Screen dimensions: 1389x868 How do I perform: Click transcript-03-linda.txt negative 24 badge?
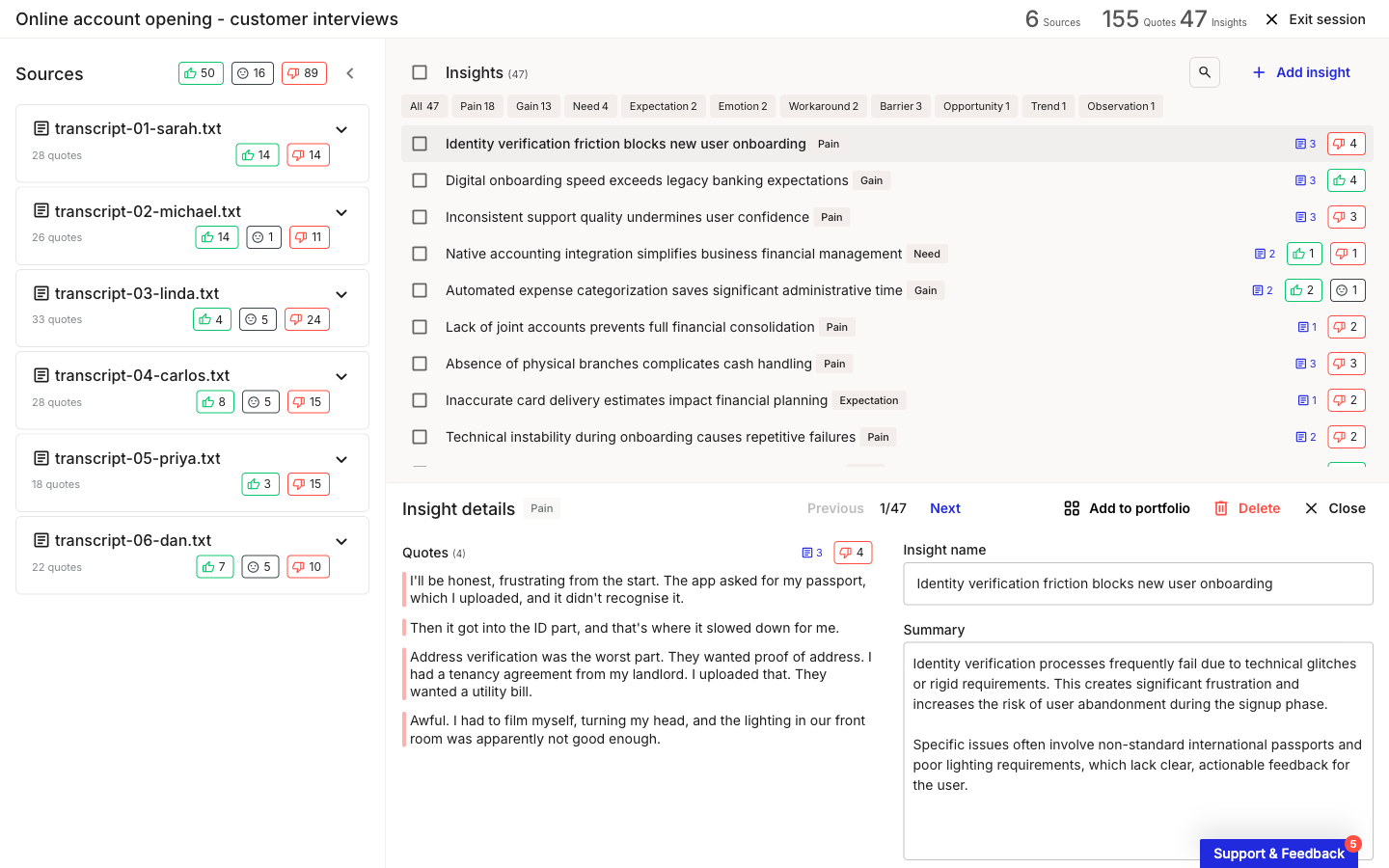(x=307, y=320)
